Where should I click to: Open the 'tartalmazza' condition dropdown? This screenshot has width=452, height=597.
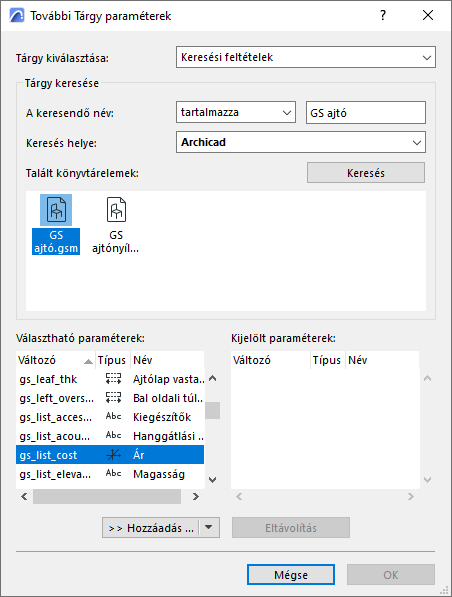point(236,112)
